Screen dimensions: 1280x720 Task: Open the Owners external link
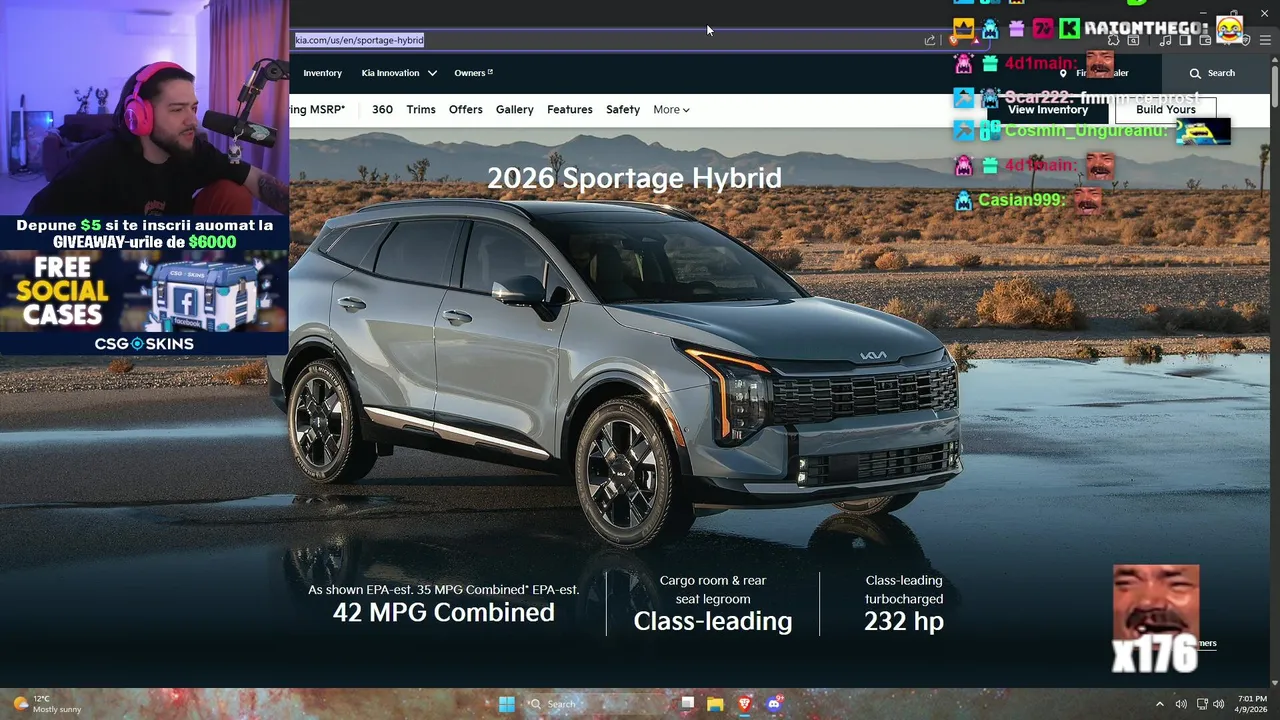(473, 73)
